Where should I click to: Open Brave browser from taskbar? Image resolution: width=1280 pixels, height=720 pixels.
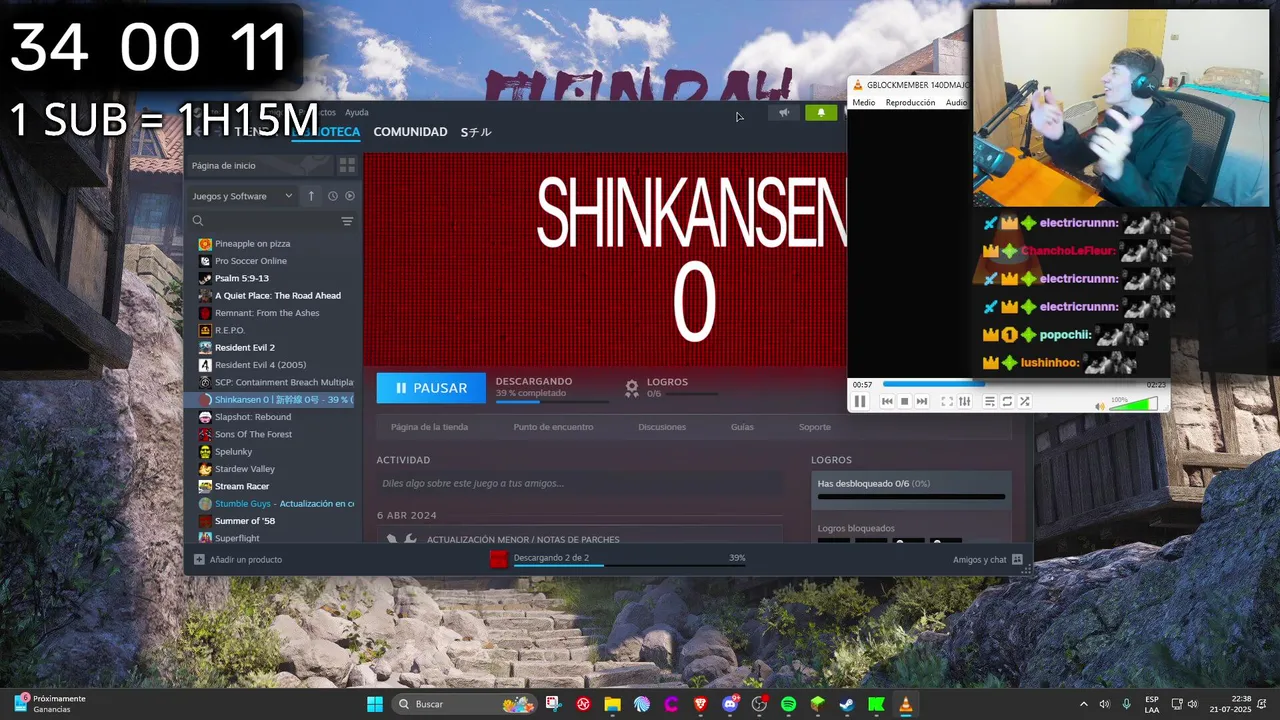coord(700,704)
